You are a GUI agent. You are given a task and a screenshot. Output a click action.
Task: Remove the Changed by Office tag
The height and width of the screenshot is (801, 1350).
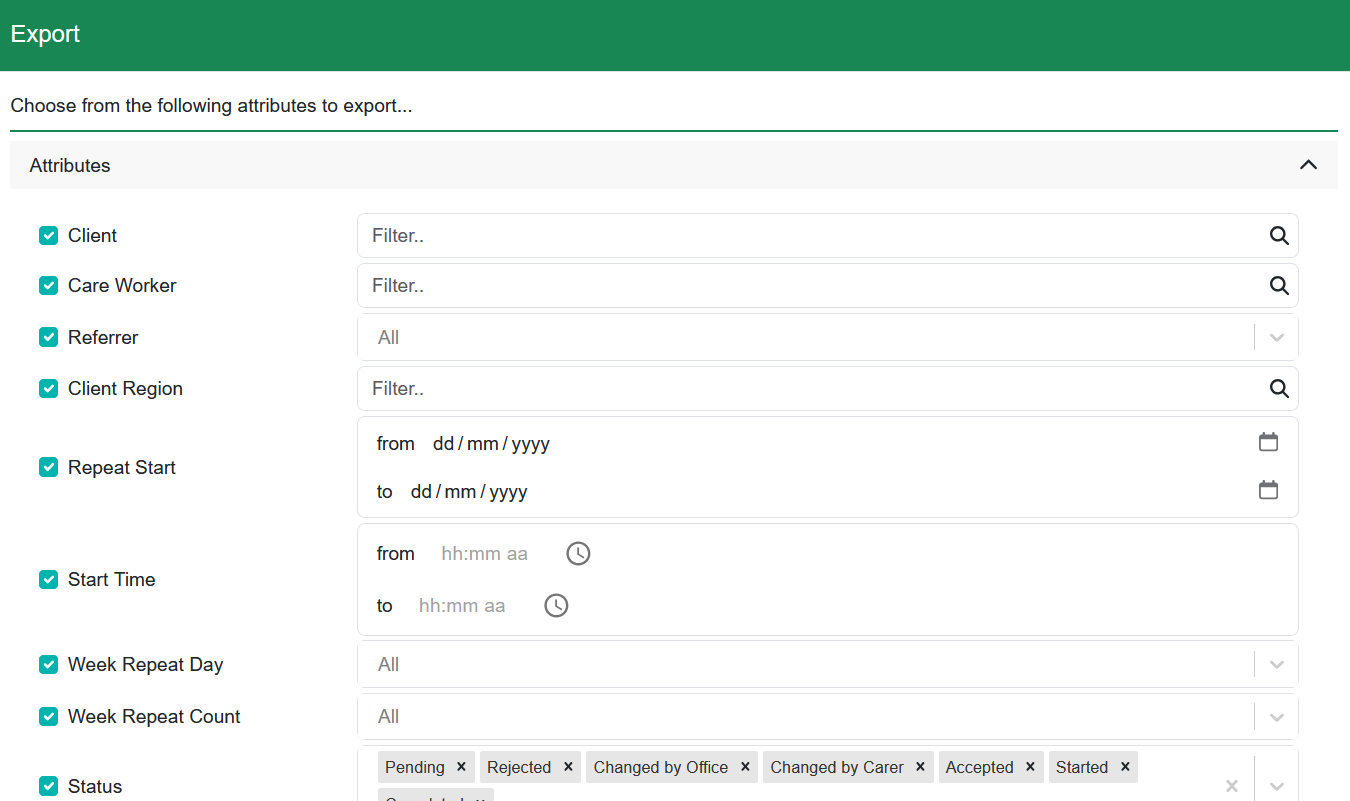pos(745,767)
